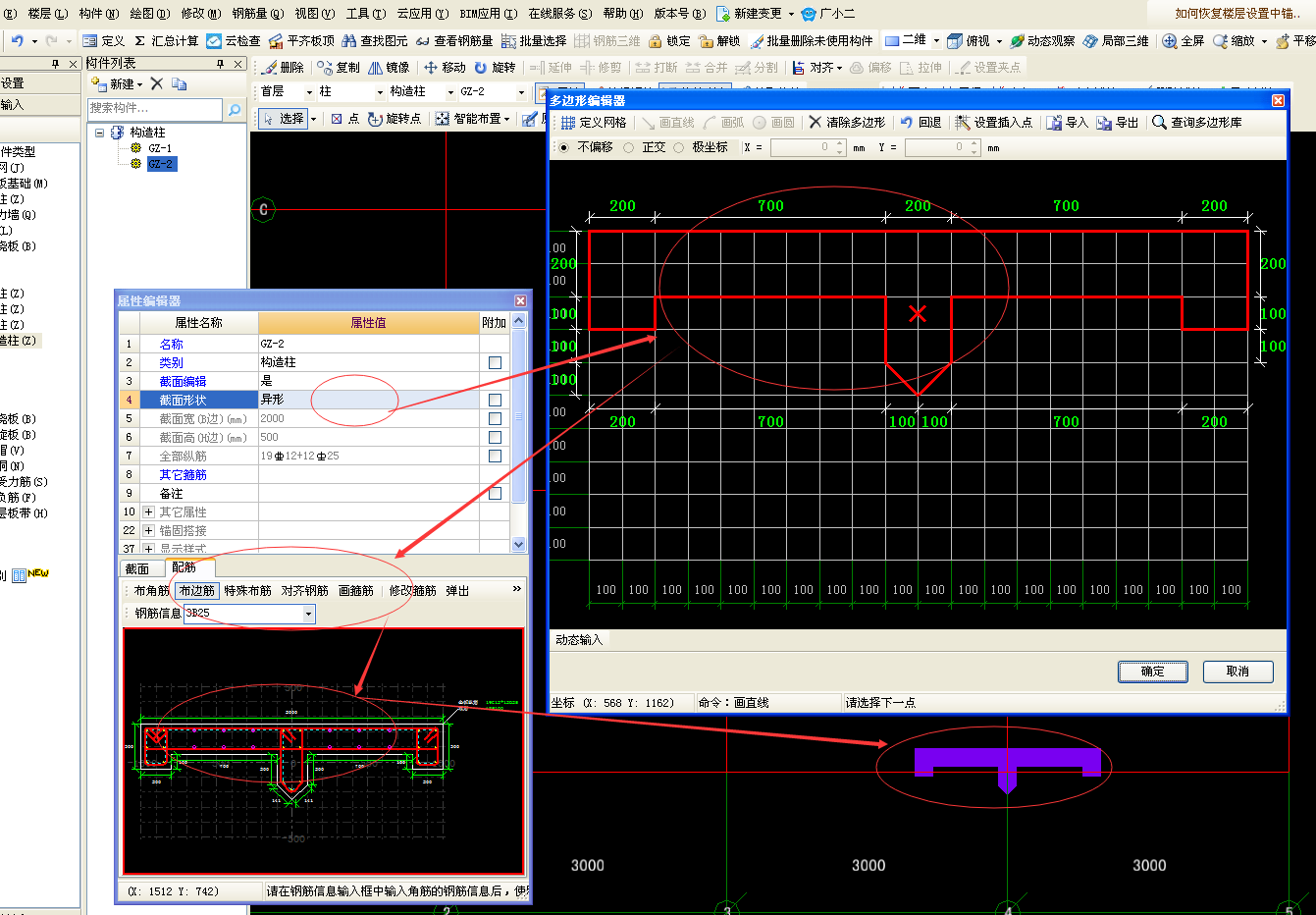Open the 智能布置 dropdown
Screen dimensions: 1316x915
point(506,119)
